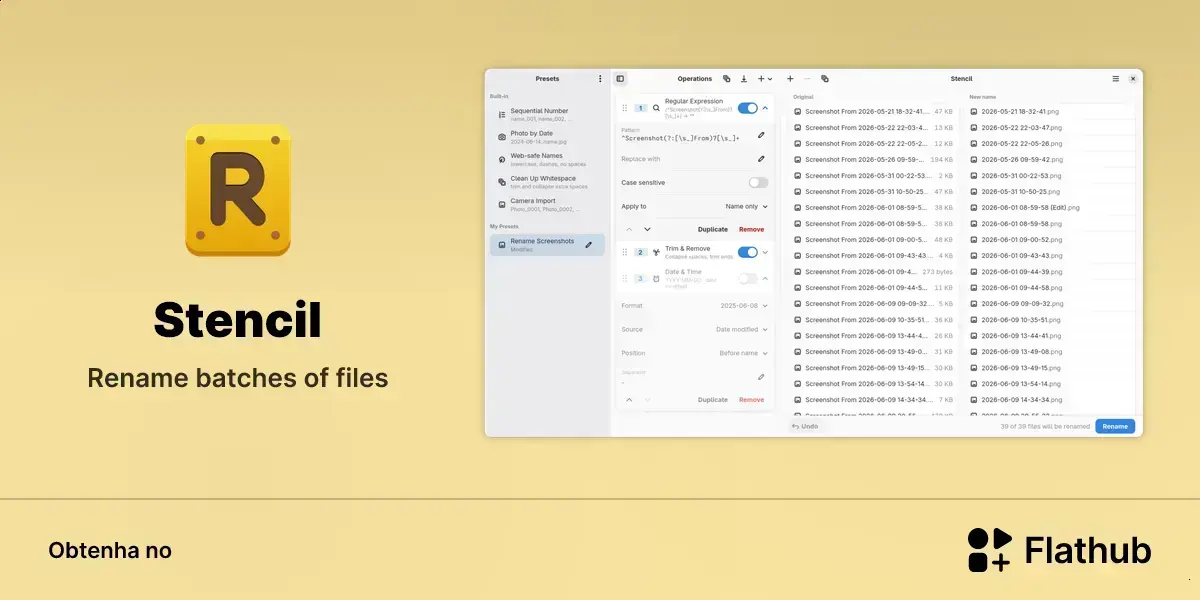Select the Clean Up Whitespace preset
This screenshot has width=1200, height=600.
547,181
